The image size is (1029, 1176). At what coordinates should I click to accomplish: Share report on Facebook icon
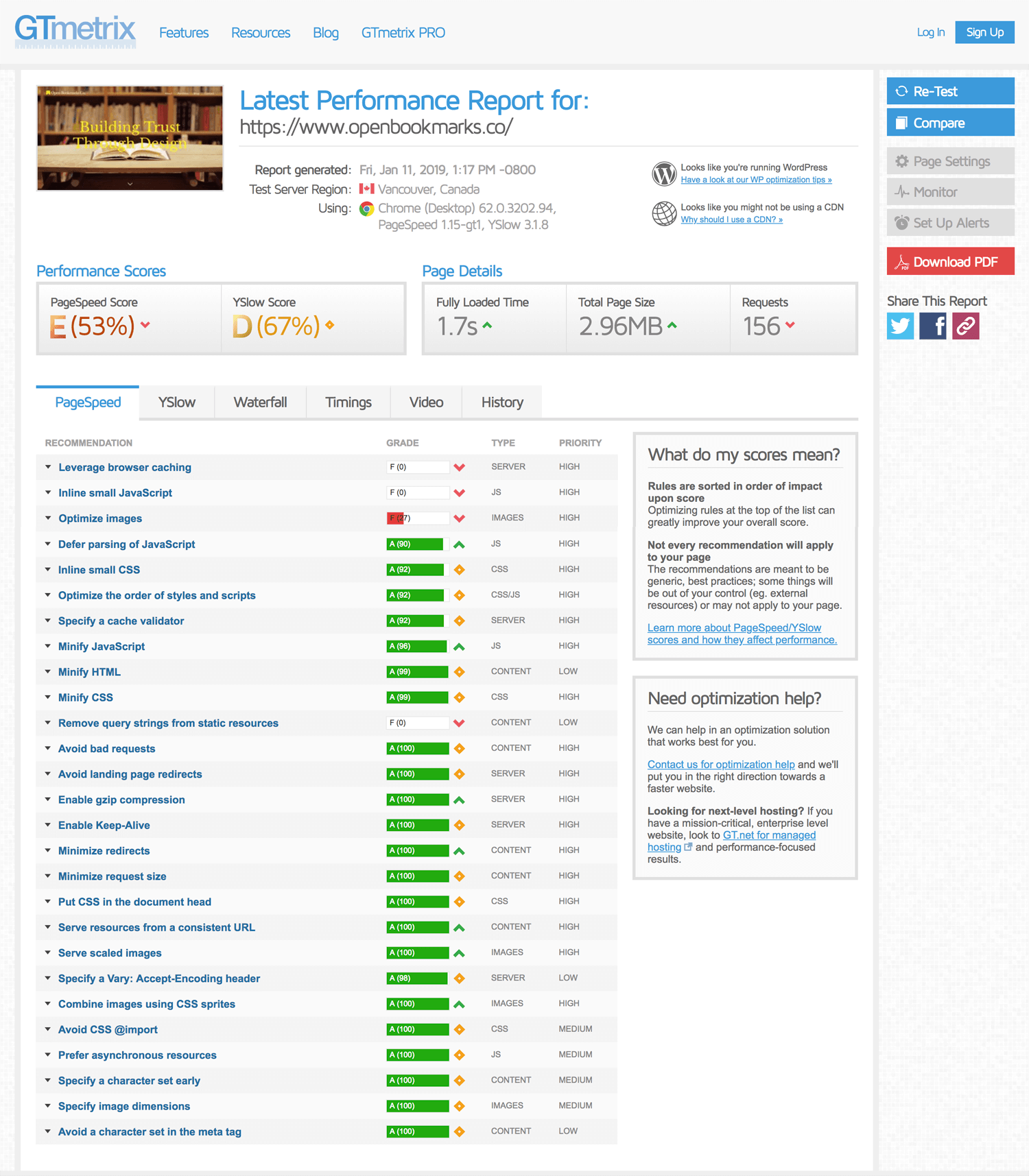click(933, 326)
